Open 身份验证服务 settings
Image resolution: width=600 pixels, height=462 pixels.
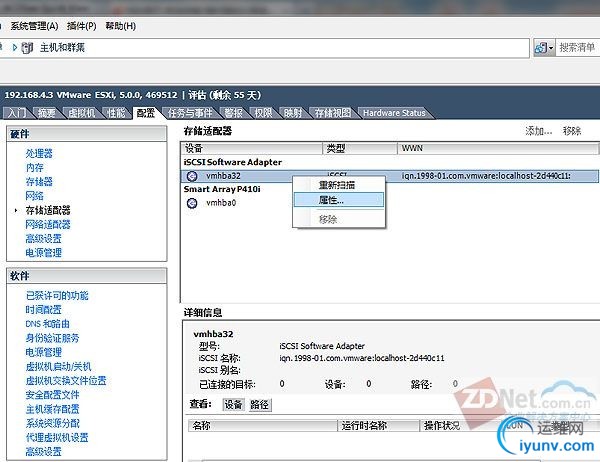(52, 338)
